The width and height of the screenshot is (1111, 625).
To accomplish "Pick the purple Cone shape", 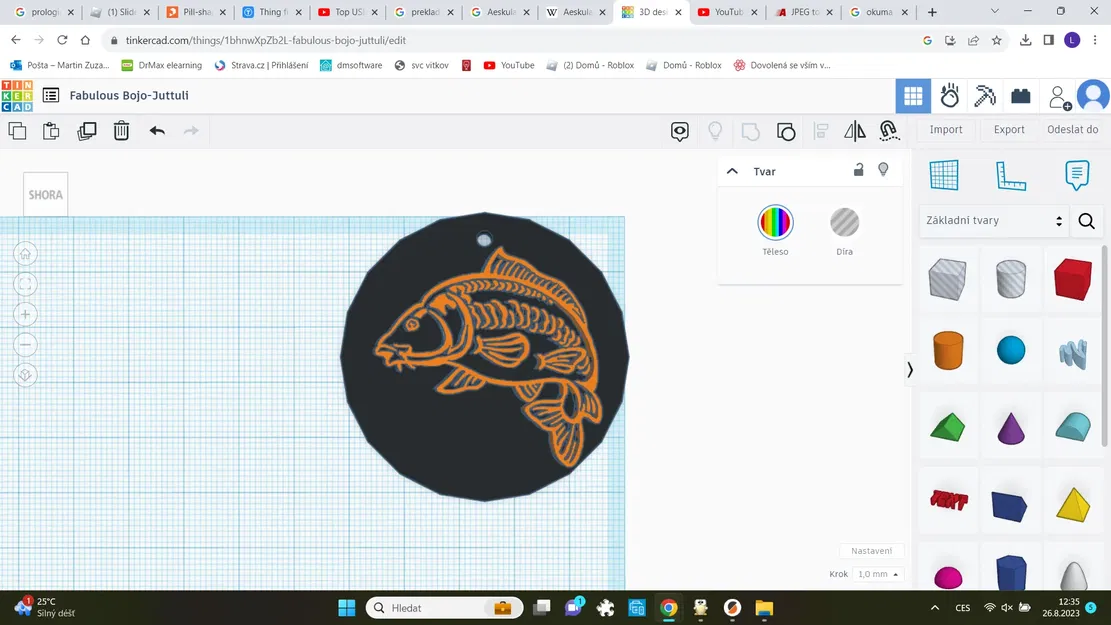I will tap(1010, 428).
